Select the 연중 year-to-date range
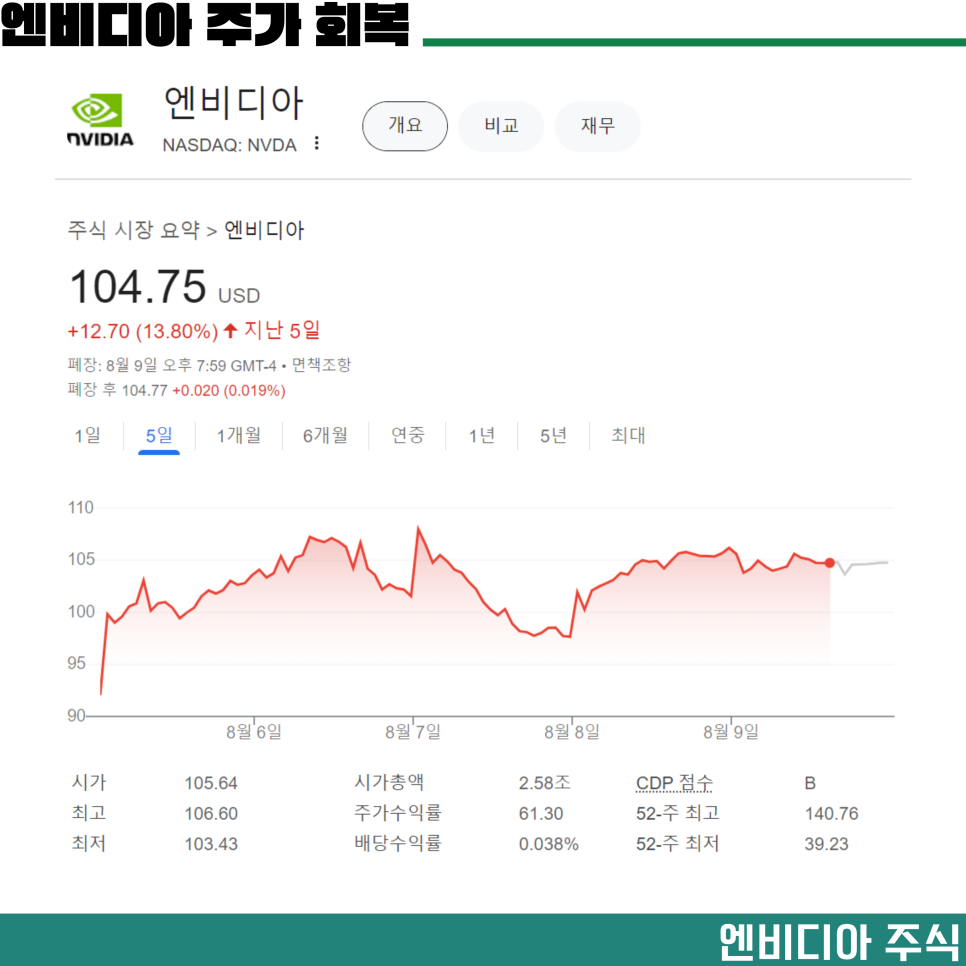Image resolution: width=966 pixels, height=966 pixels. pyautogui.click(x=407, y=436)
